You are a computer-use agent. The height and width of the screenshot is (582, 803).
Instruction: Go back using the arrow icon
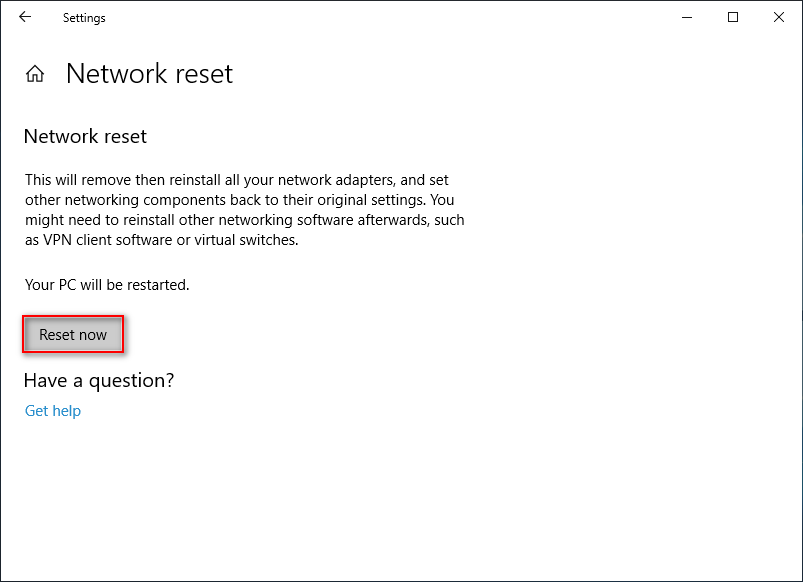click(25, 17)
